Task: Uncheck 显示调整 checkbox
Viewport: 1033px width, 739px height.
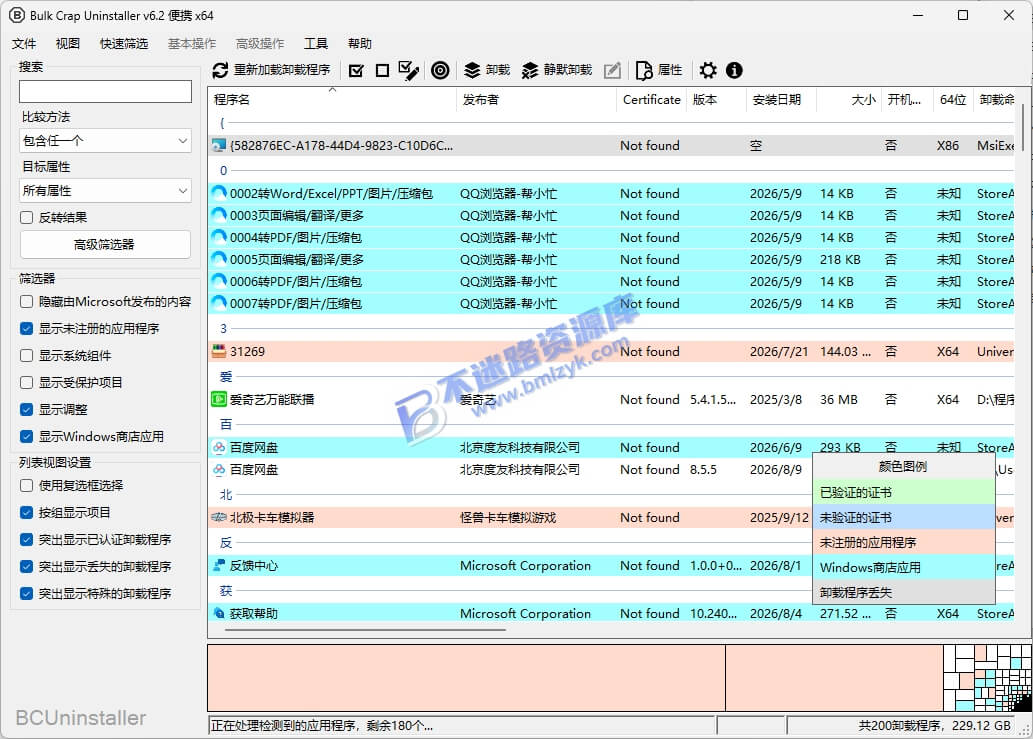Action: click(27, 410)
